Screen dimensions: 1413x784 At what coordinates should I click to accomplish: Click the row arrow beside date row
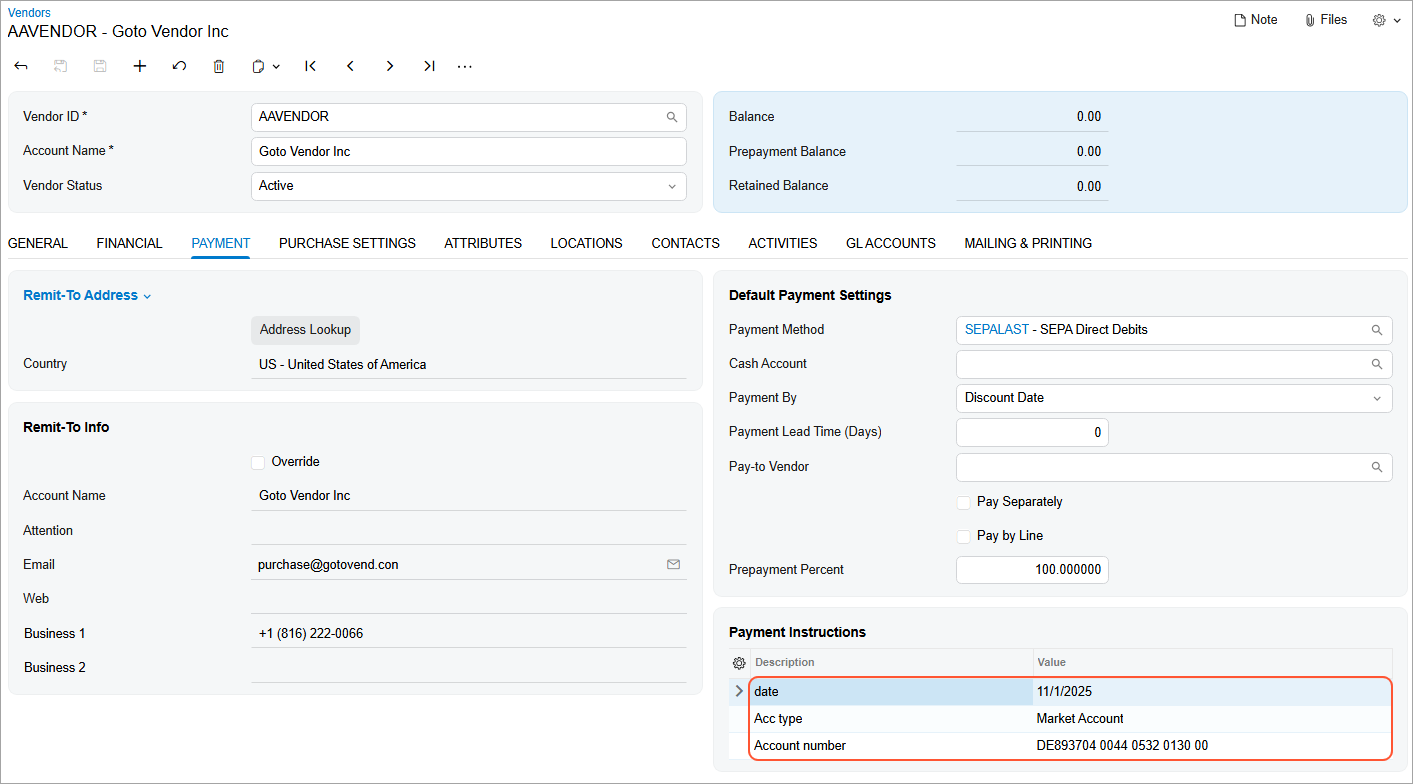739,691
